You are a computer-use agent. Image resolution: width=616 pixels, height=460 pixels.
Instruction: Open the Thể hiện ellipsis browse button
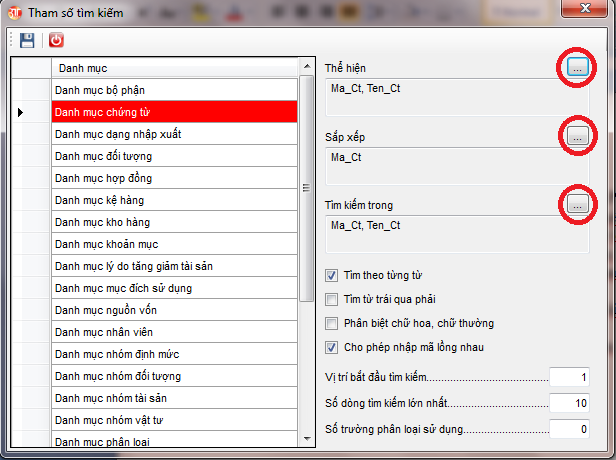(x=577, y=67)
